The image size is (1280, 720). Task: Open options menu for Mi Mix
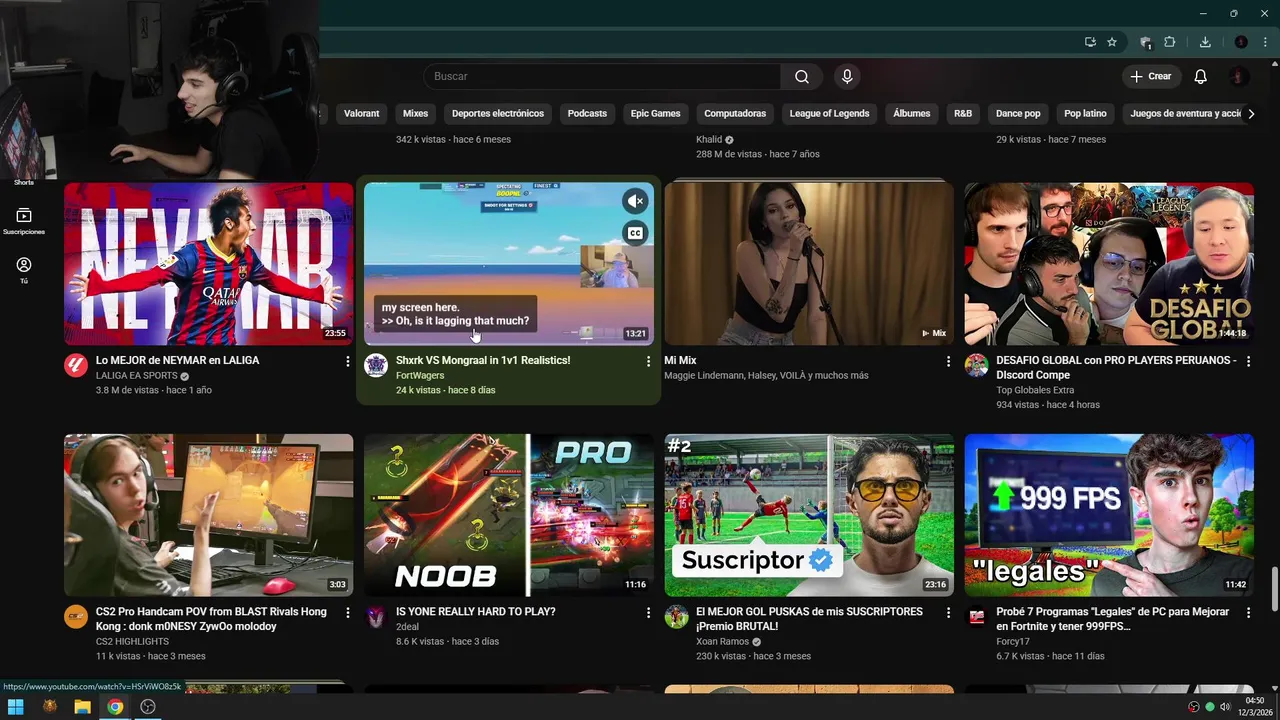pyautogui.click(x=948, y=361)
